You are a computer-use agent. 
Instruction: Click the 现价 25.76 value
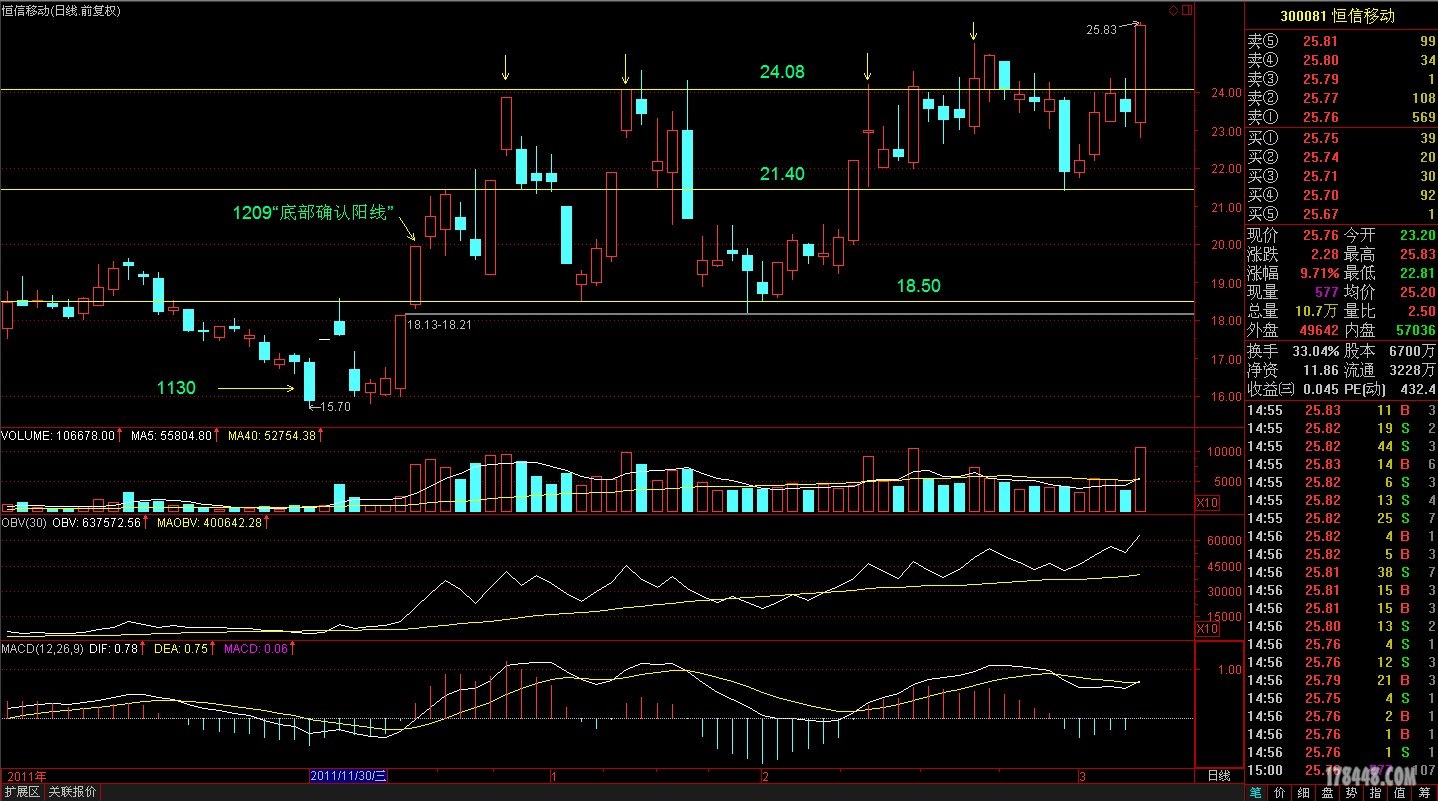[1320, 235]
